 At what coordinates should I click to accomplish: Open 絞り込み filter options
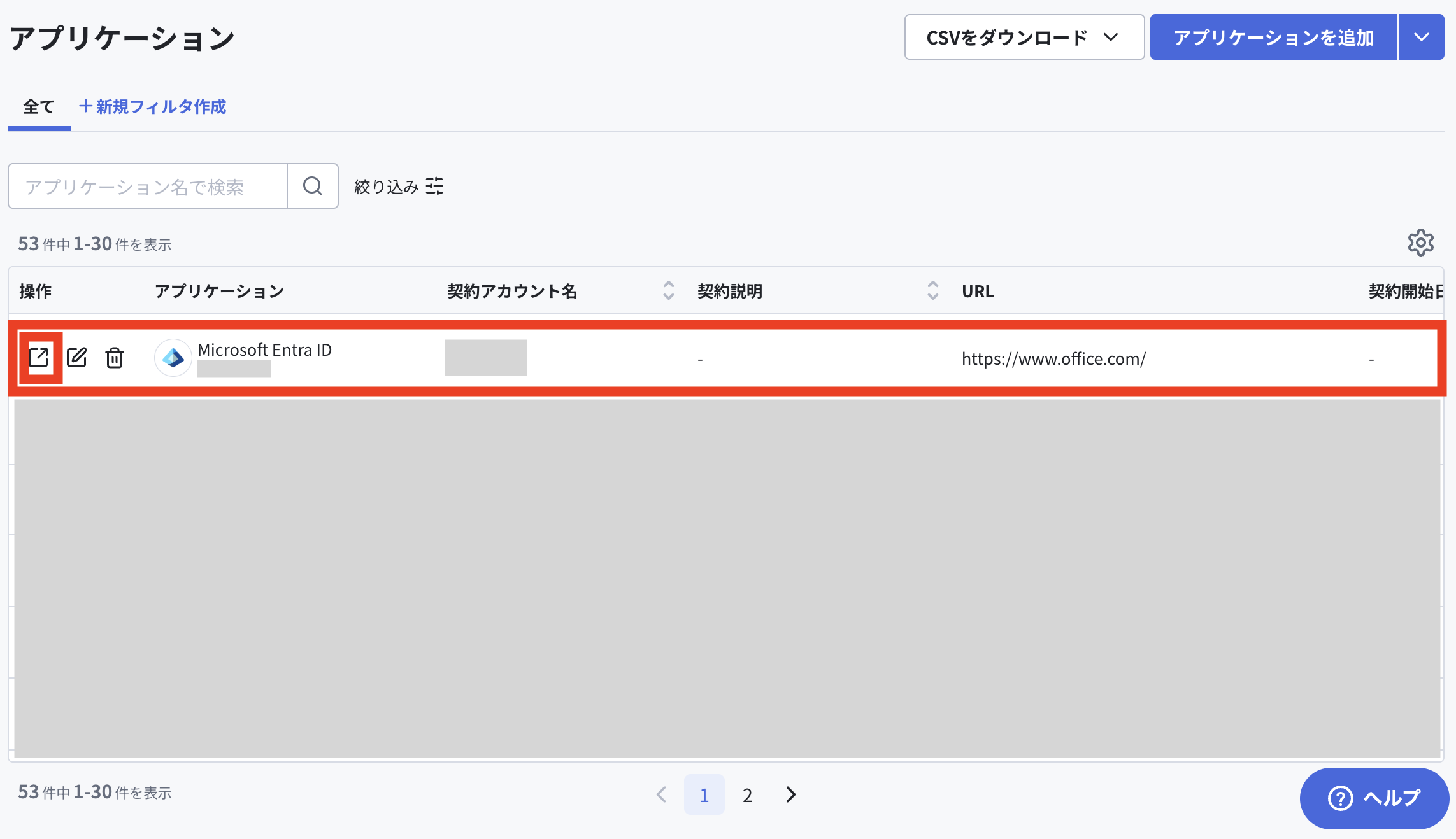pyautogui.click(x=399, y=186)
